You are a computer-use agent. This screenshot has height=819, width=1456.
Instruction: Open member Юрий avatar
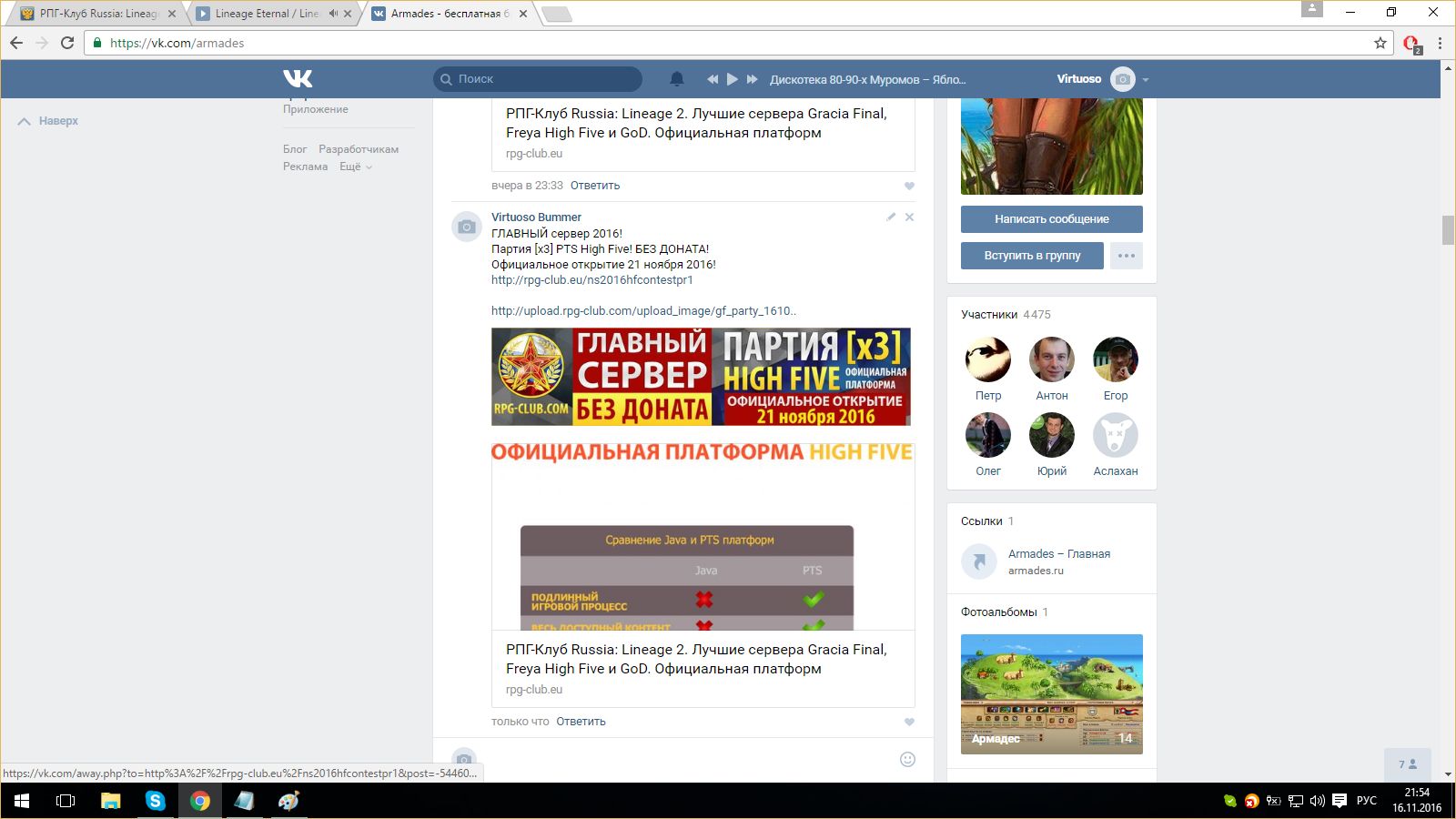pos(1052,435)
